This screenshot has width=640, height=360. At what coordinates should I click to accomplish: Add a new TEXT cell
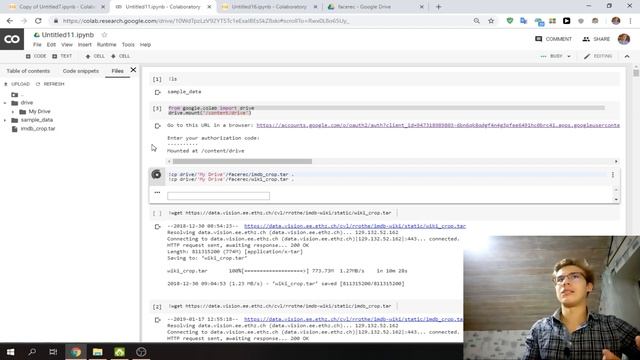[62, 56]
